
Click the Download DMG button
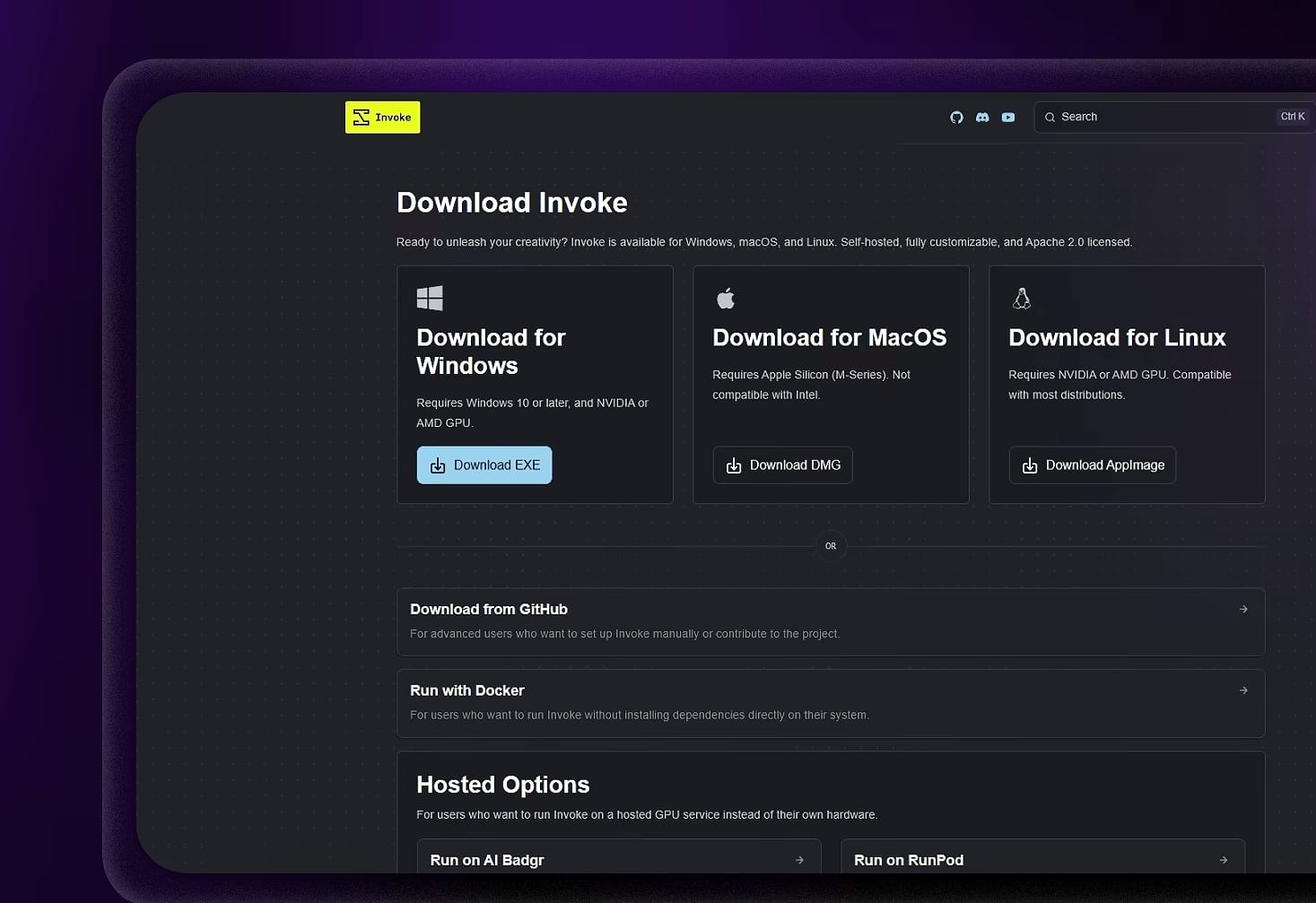782,465
